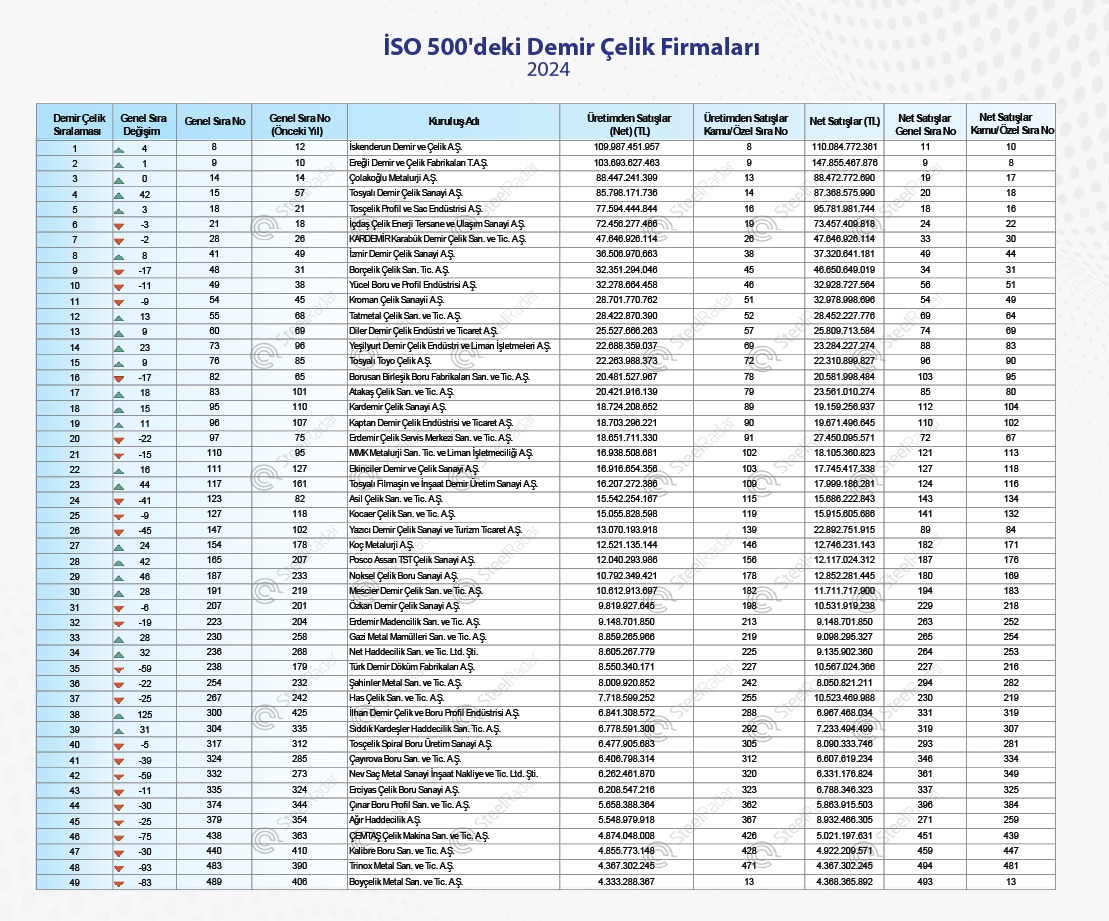Click "Diler Demir Çelik Endüstri ve Ticaret A.Ş."
The image size is (1109, 921).
[423, 331]
